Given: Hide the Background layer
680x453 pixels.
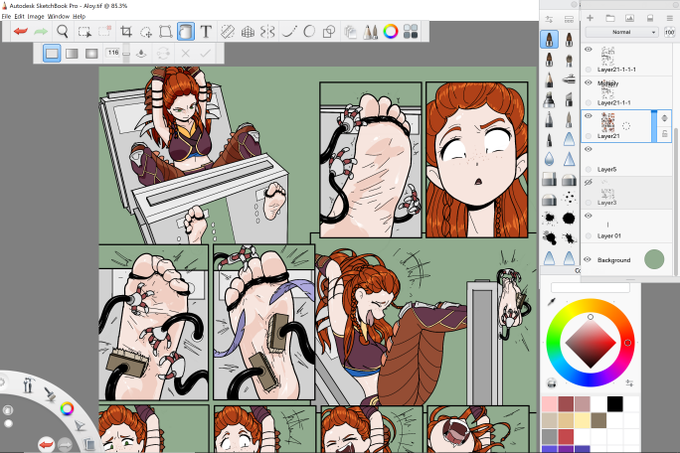Looking at the screenshot, I should click(x=588, y=260).
